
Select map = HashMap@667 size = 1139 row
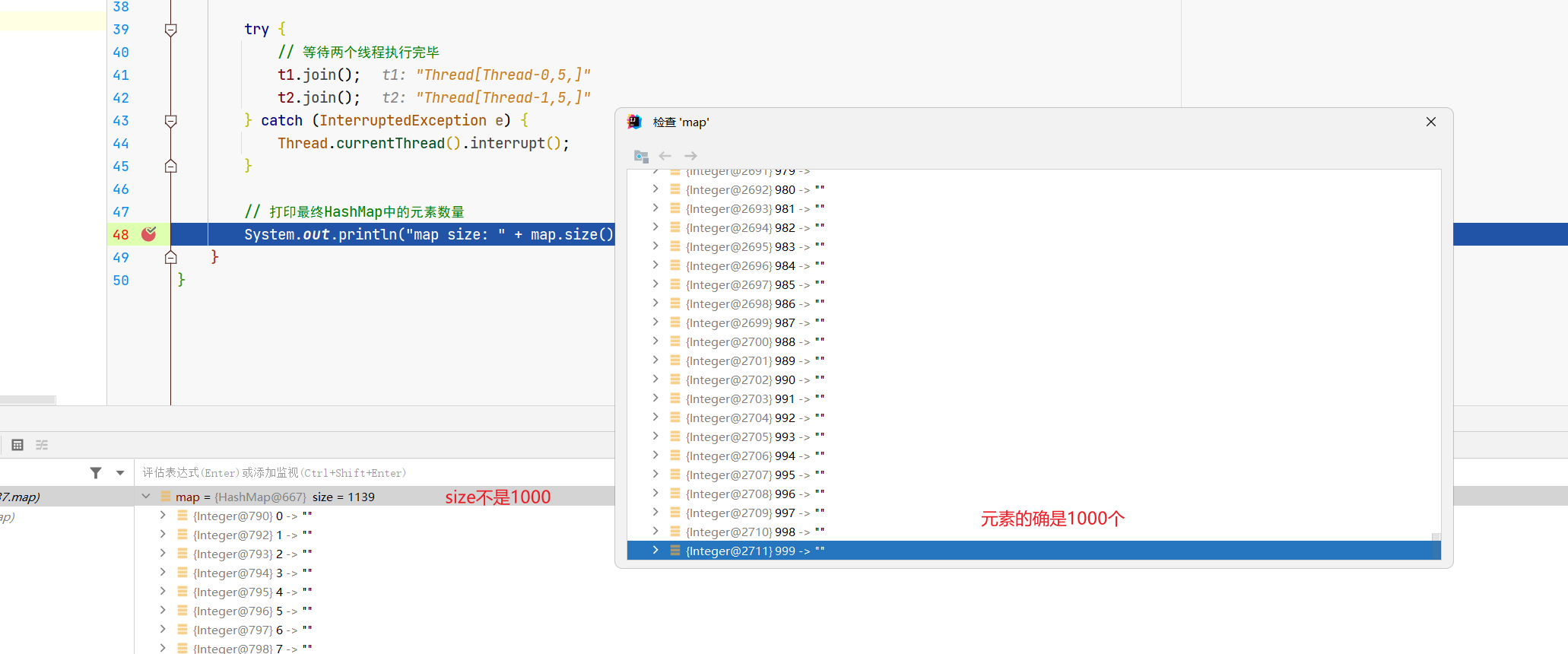point(376,497)
